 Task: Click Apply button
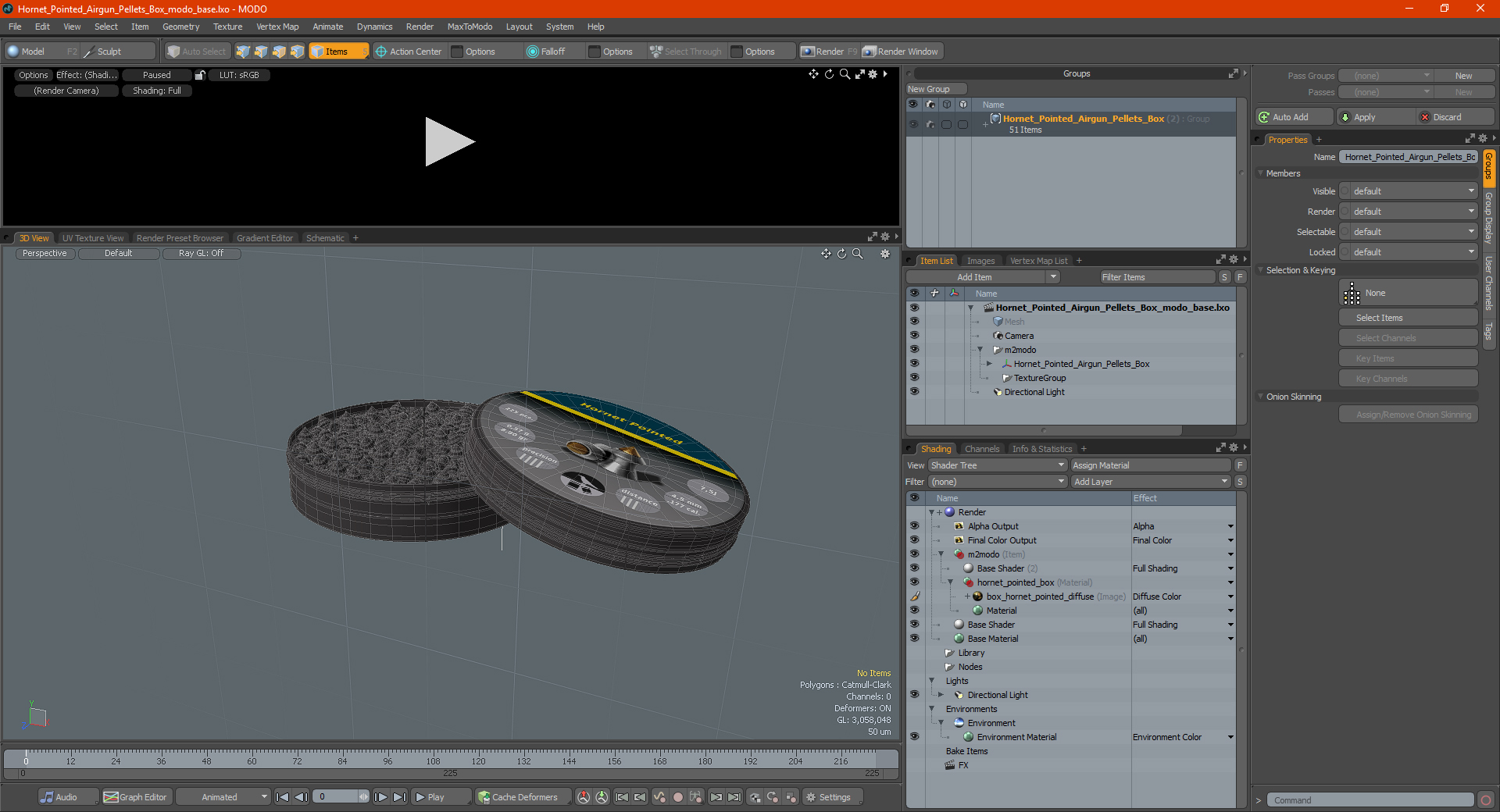tap(1375, 117)
